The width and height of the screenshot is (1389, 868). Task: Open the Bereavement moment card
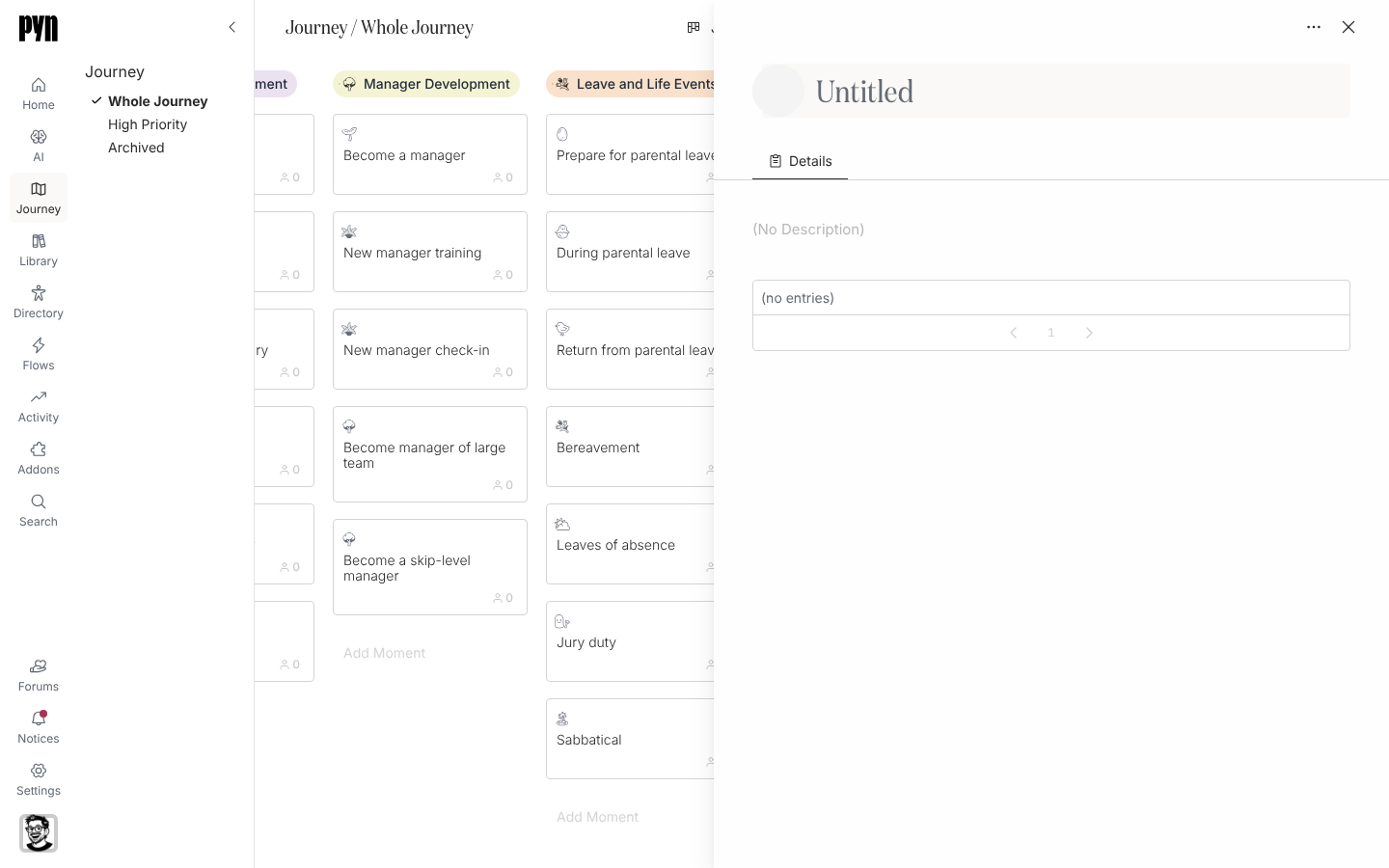[630, 447]
